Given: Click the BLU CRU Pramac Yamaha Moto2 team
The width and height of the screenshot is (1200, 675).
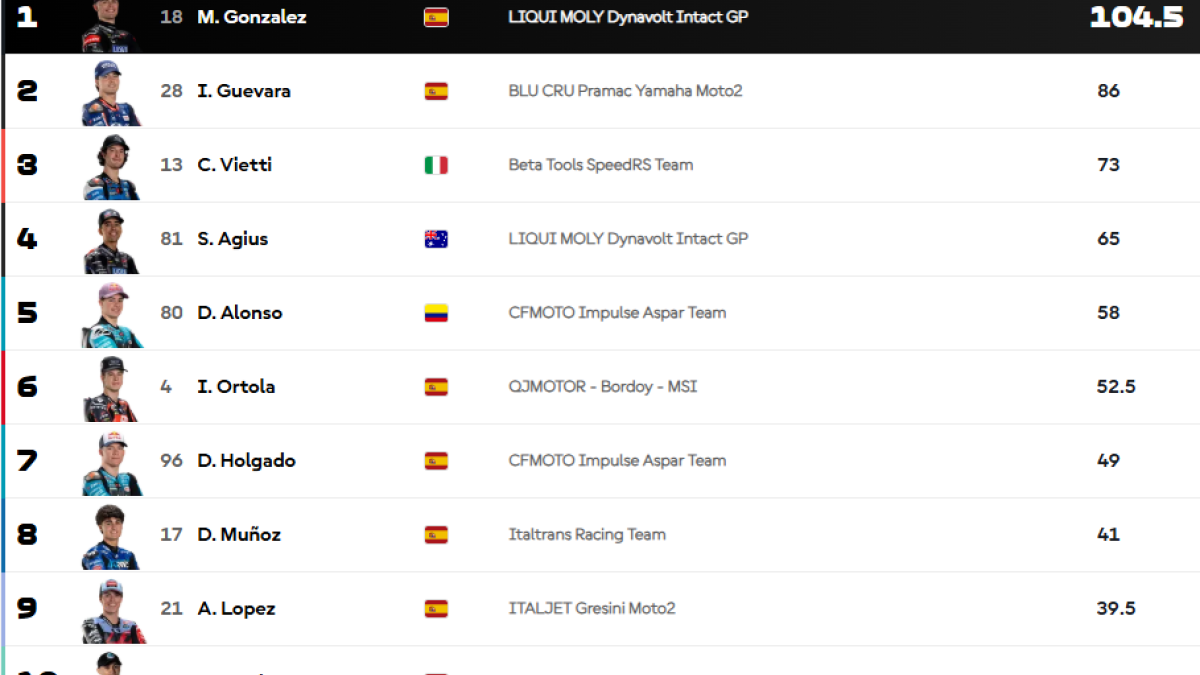Looking at the screenshot, I should [625, 91].
